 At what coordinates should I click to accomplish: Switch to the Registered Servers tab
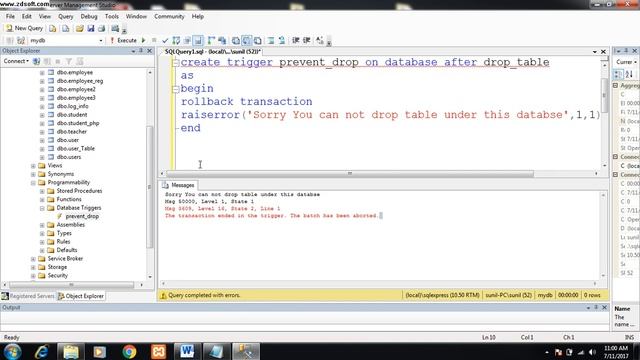[28, 296]
